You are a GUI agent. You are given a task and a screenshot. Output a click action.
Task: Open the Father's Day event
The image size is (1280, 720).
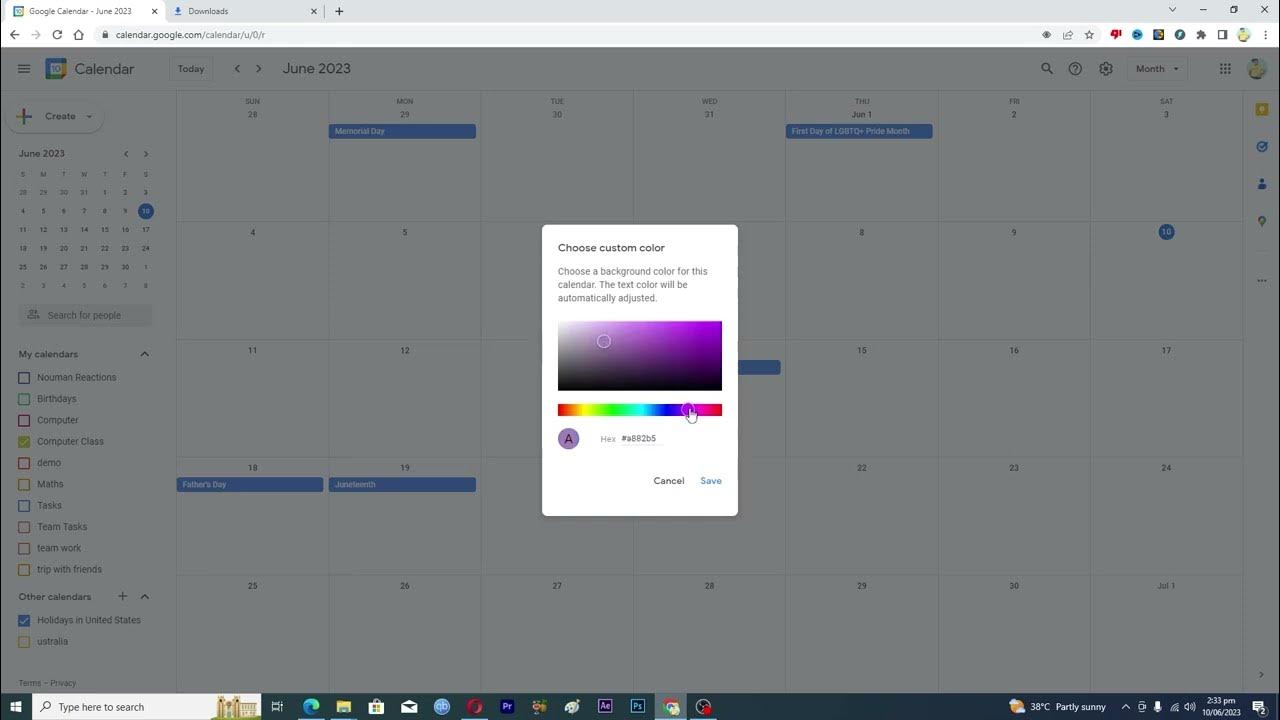(250, 485)
